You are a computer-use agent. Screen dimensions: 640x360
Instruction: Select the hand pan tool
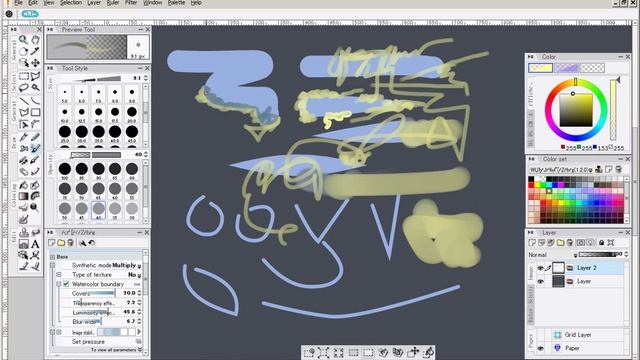(x=36, y=40)
